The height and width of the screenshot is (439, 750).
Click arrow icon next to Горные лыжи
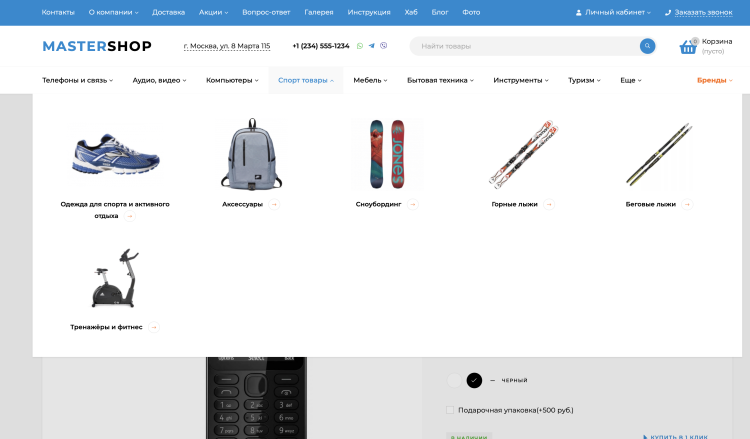click(x=549, y=204)
